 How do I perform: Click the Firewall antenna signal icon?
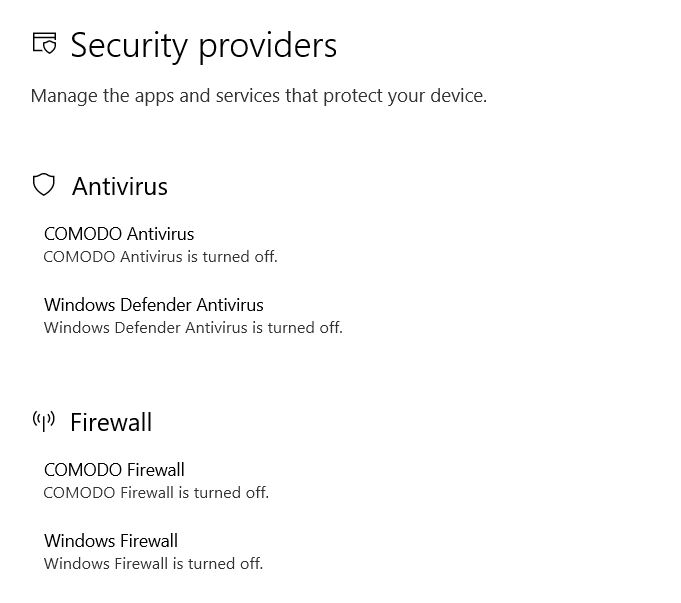click(x=43, y=421)
